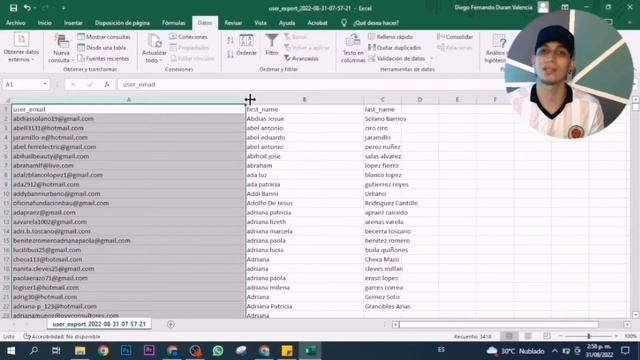Screen dimensions: 640x360
Task: Switch to the Insertar tab
Action: [73, 23]
